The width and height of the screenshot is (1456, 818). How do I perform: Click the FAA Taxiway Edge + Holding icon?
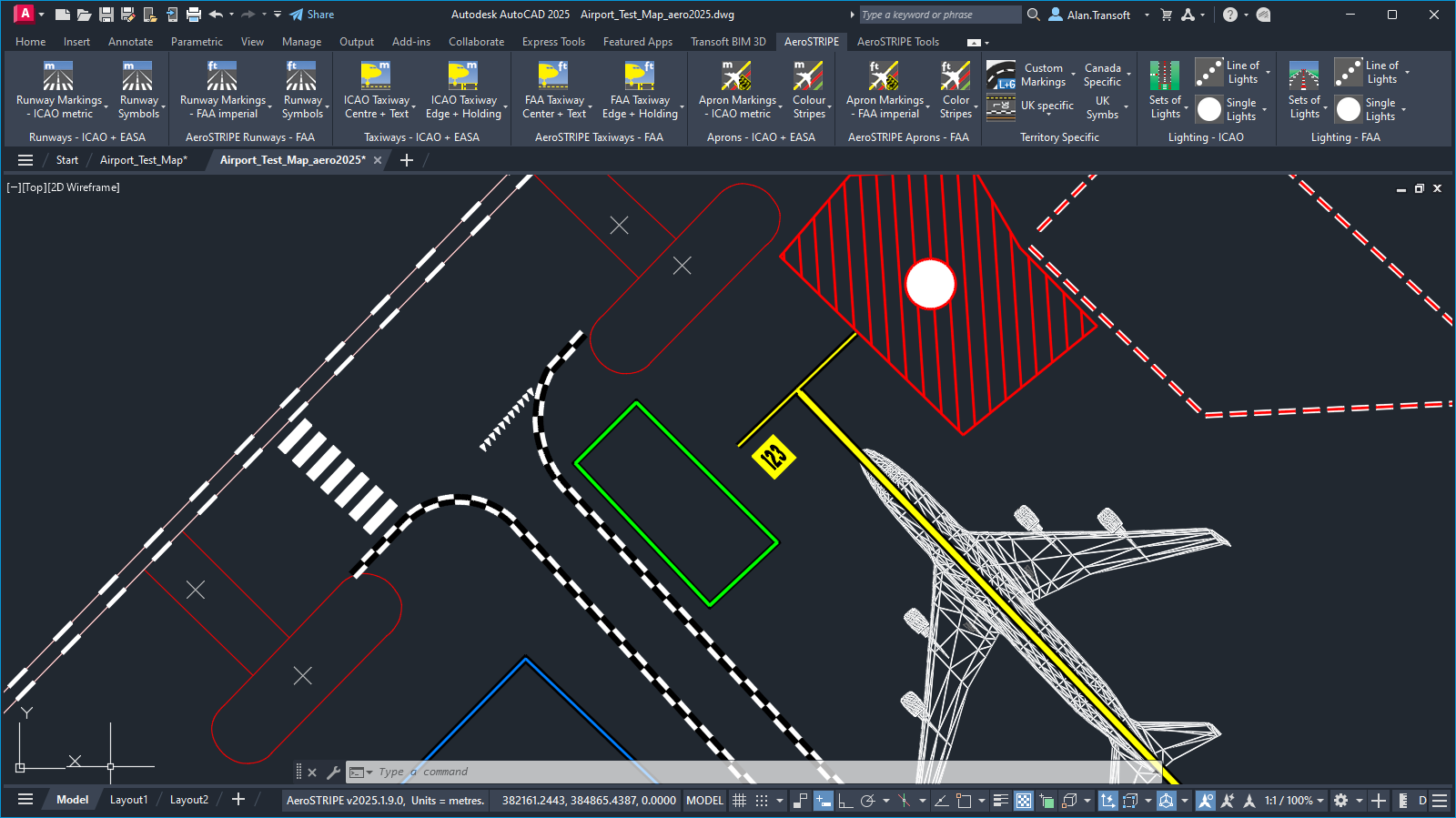(x=640, y=76)
